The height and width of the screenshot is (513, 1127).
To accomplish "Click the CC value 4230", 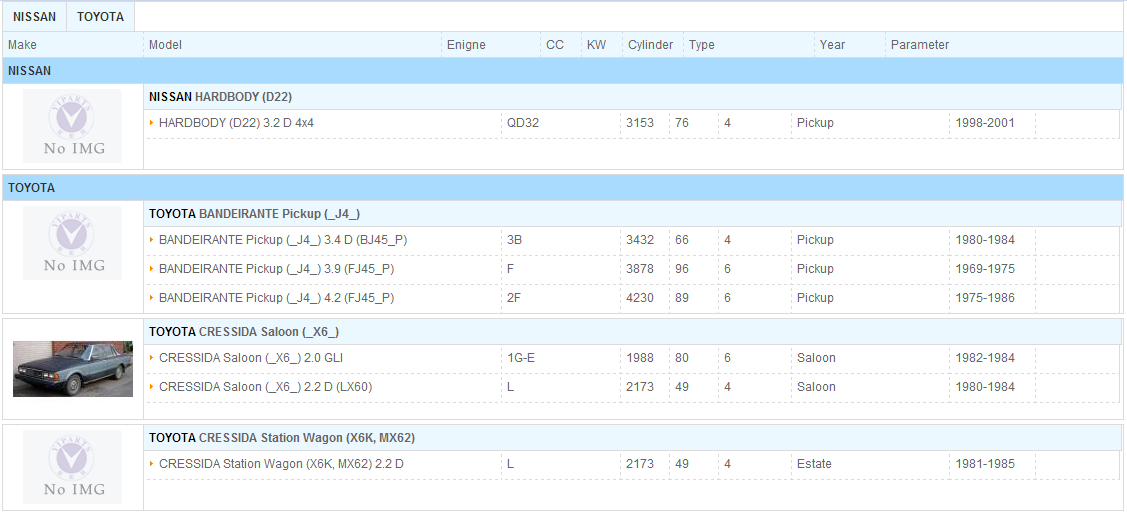I will [640, 297].
